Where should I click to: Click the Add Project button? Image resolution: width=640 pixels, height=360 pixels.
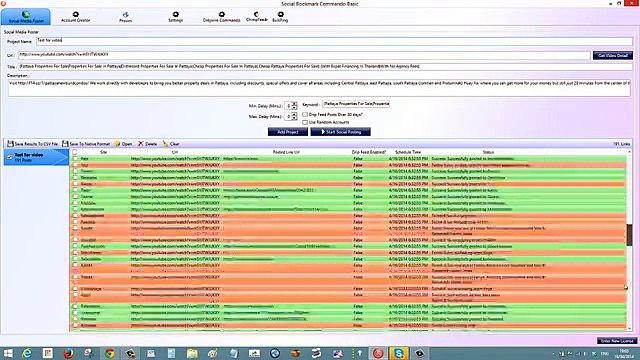pyautogui.click(x=288, y=132)
